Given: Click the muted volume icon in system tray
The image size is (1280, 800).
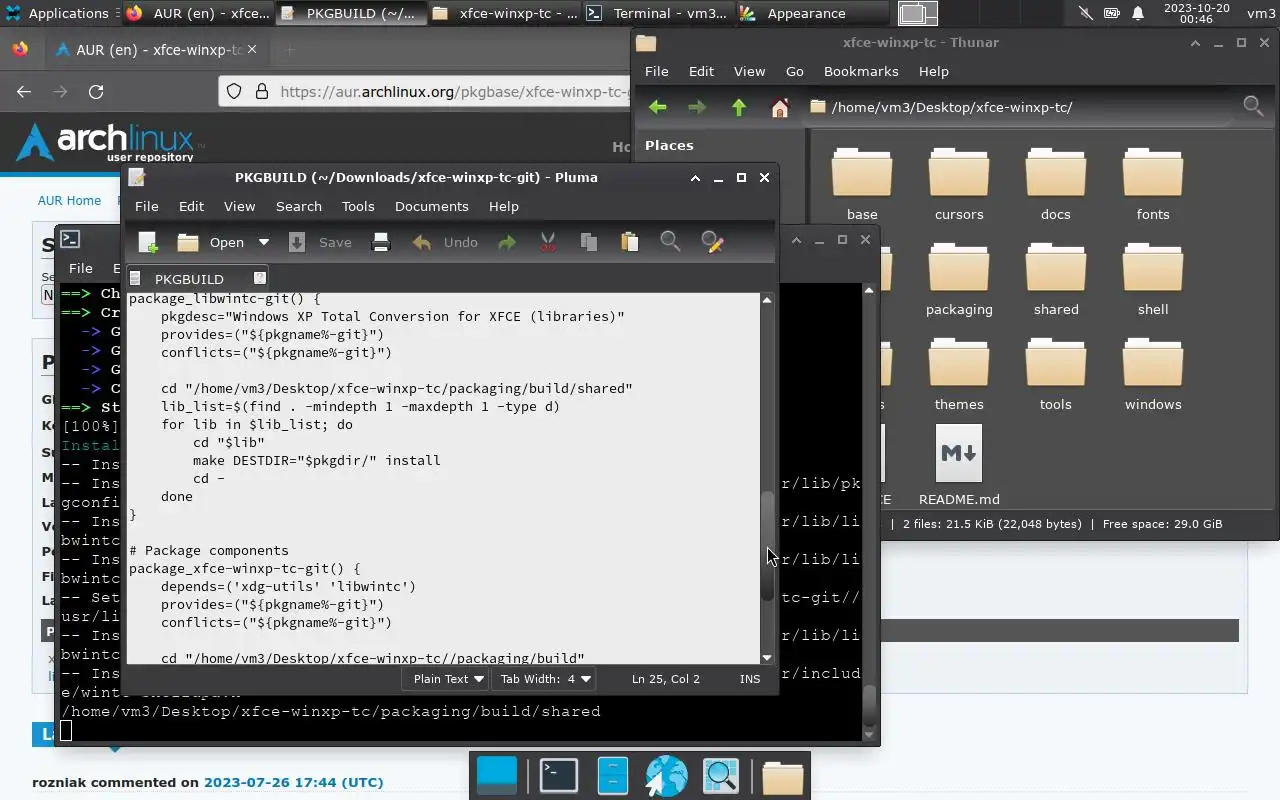Looking at the screenshot, I should tap(1086, 13).
